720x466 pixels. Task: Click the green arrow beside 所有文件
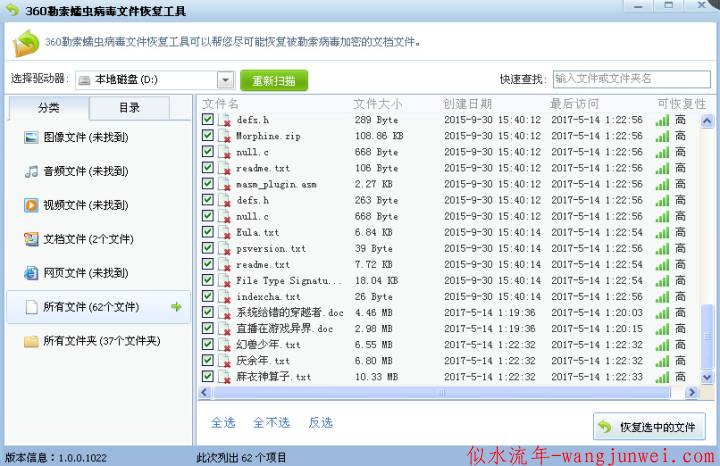[176, 307]
